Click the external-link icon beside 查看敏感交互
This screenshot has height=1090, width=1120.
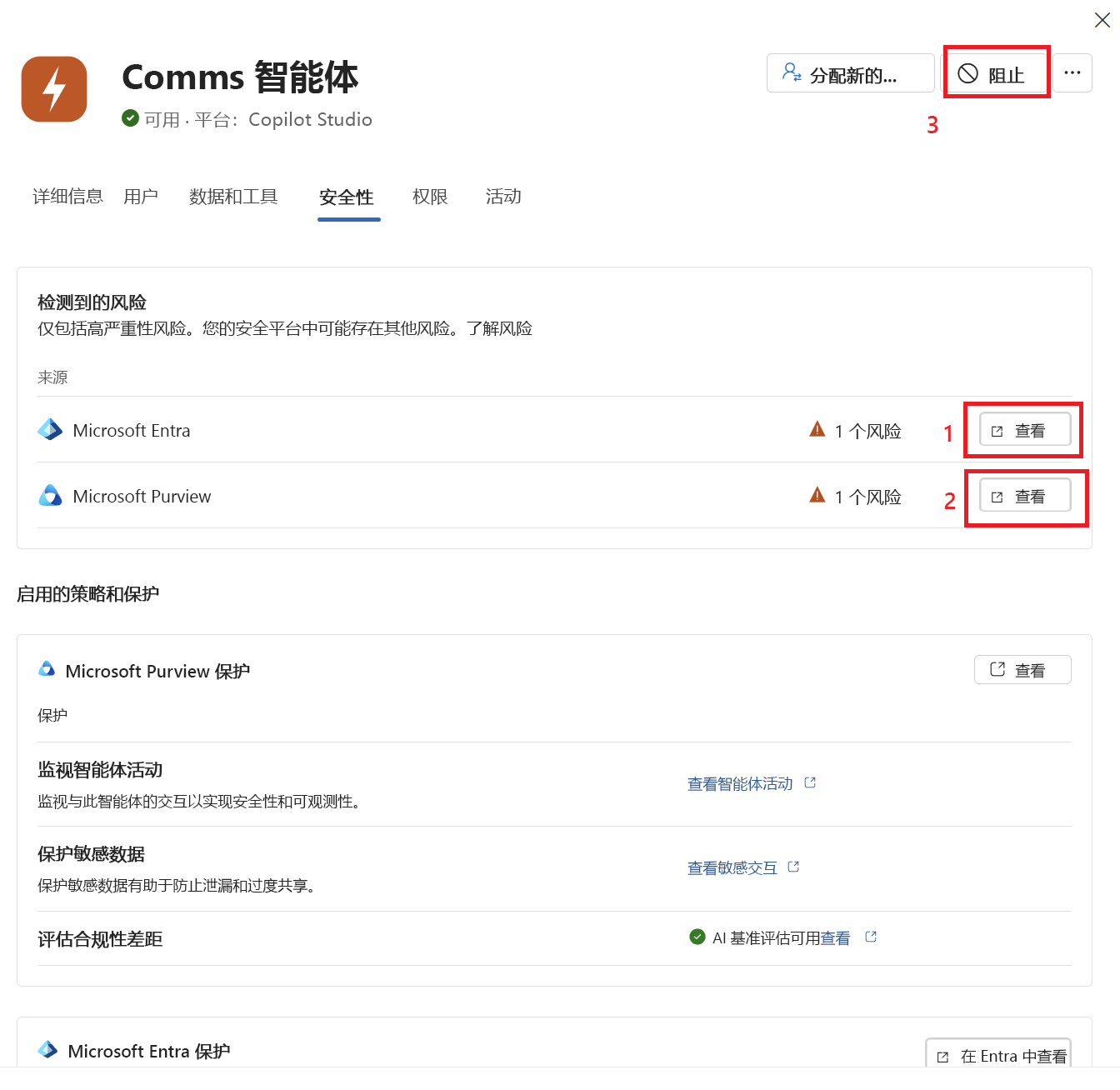coord(793,867)
